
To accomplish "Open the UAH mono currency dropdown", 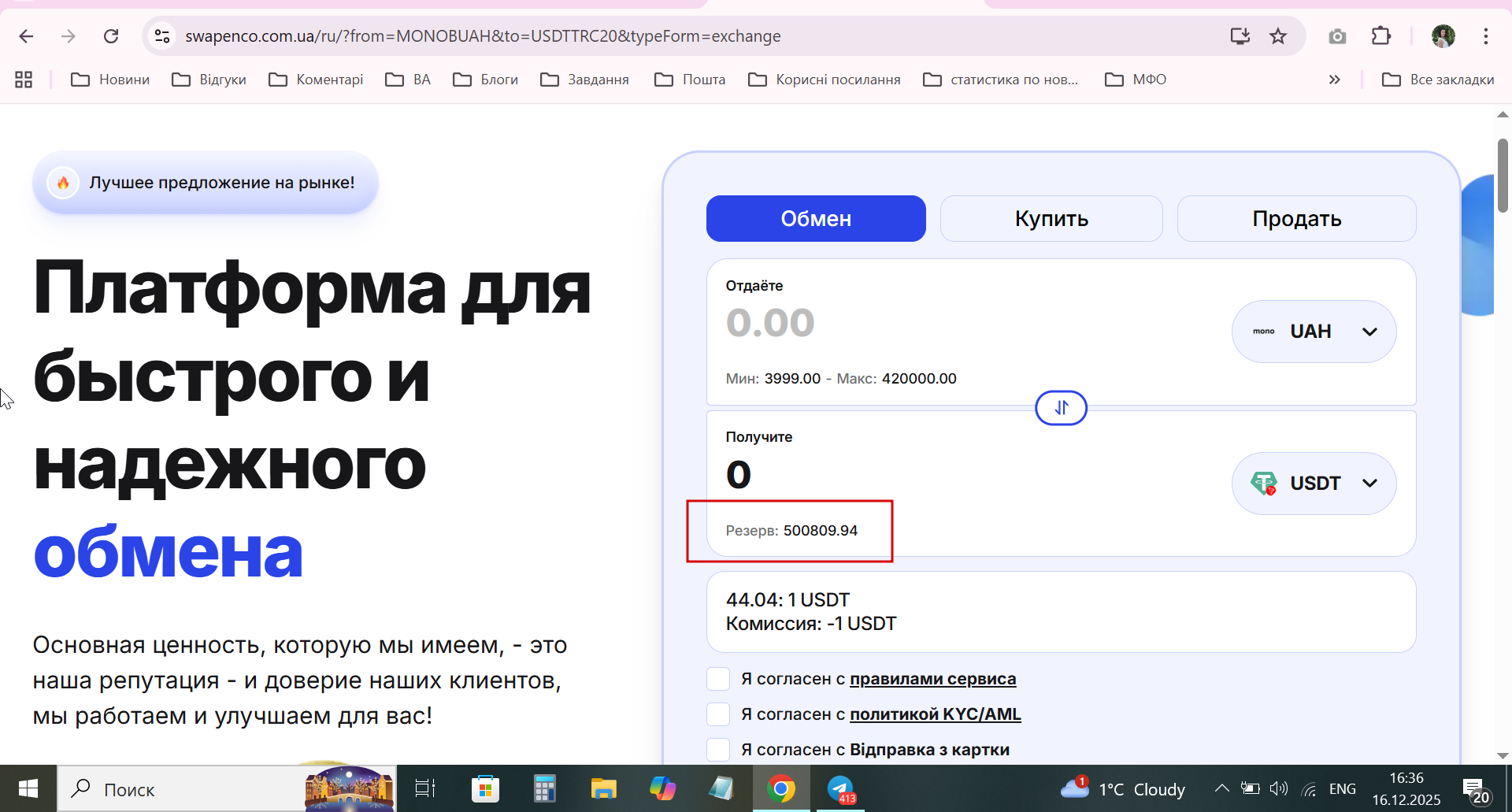I will click(x=1314, y=332).
